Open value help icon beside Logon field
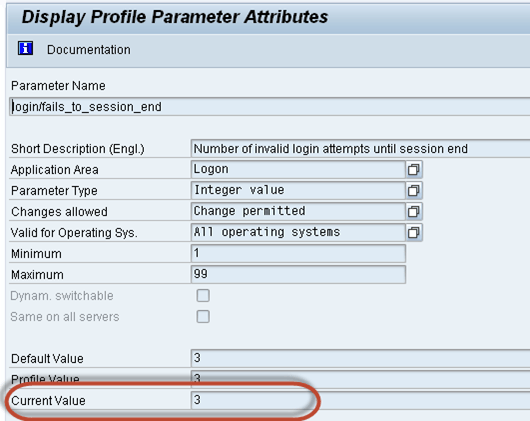Viewport: 530px width, 421px height. click(x=414, y=169)
